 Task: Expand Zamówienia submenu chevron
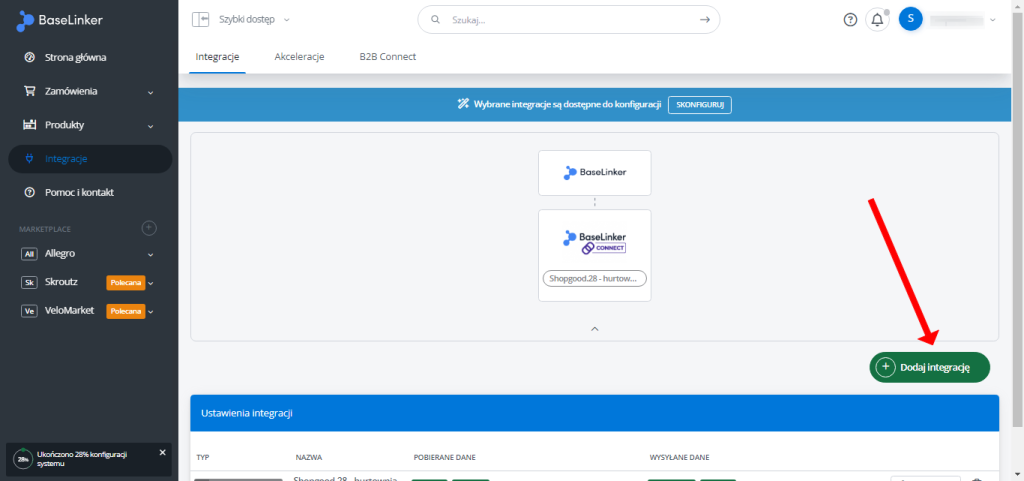pyautogui.click(x=151, y=92)
